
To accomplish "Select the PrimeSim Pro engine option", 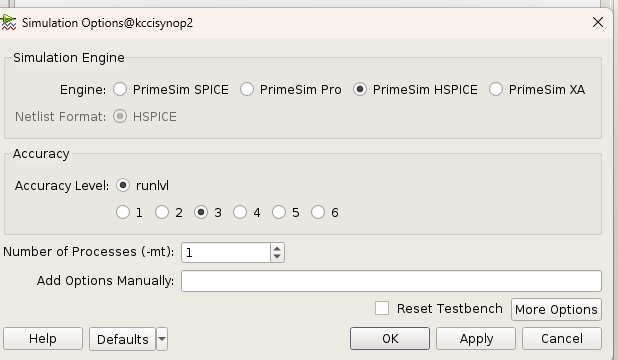I will [247, 90].
